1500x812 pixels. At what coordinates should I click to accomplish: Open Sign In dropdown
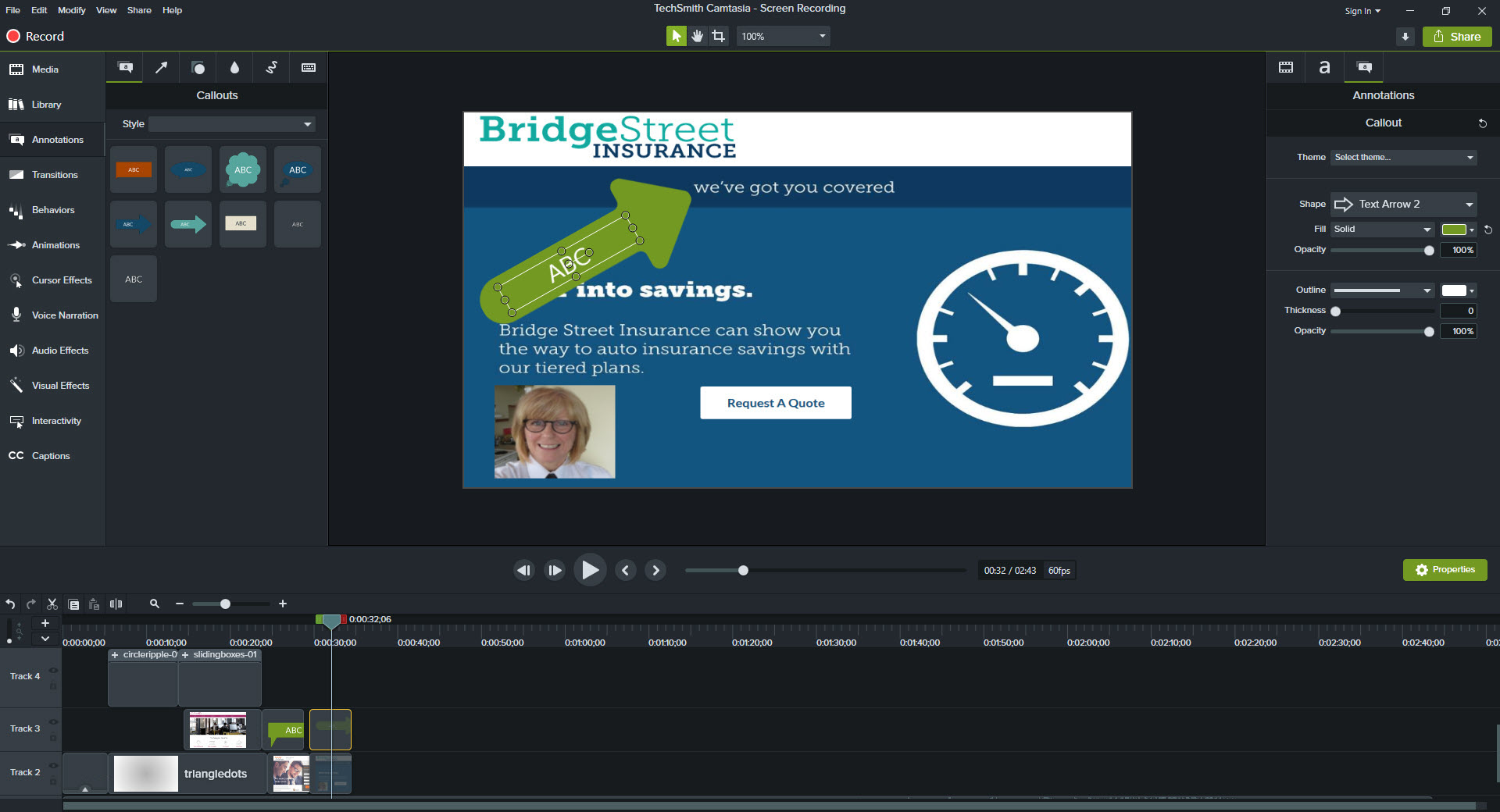[1362, 11]
